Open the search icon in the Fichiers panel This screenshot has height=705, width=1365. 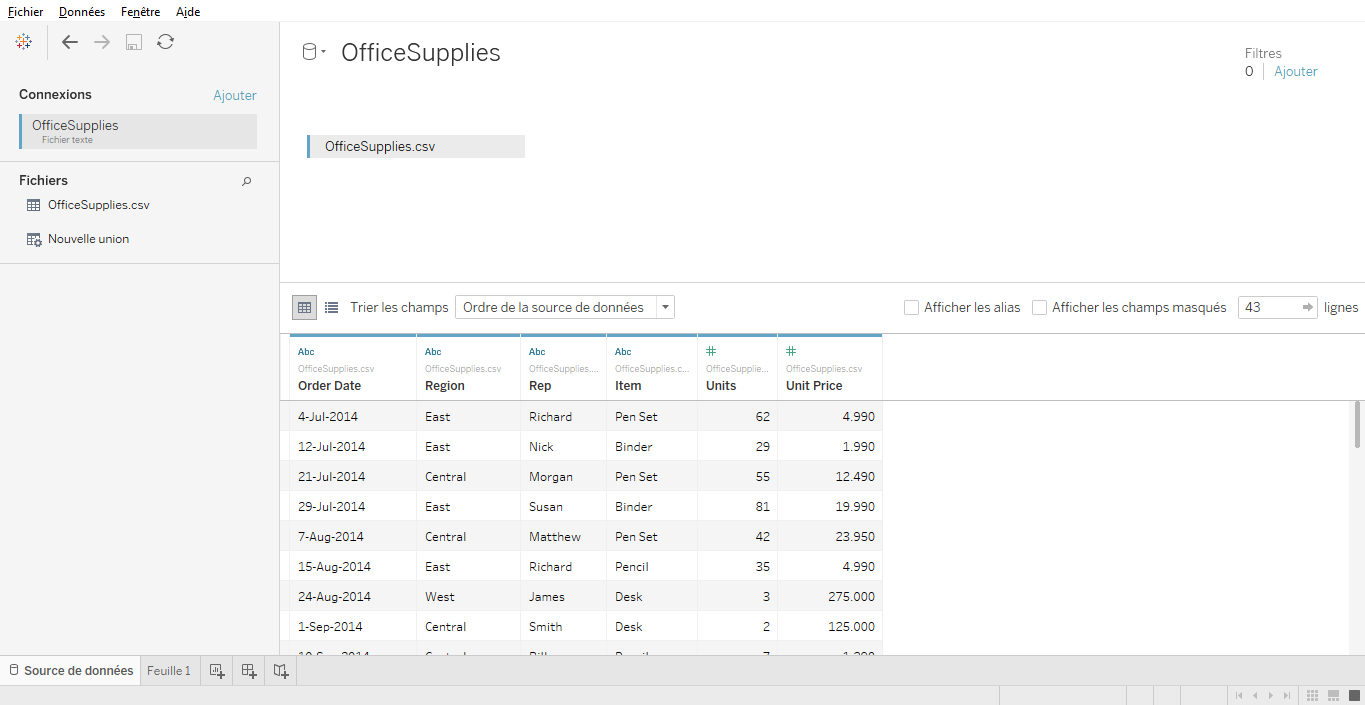pos(246,181)
